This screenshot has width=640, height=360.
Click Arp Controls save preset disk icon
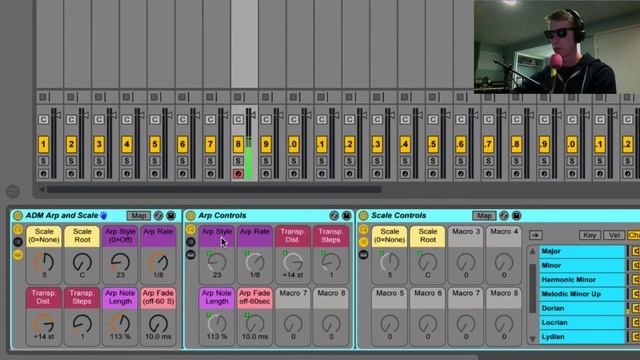coord(347,216)
